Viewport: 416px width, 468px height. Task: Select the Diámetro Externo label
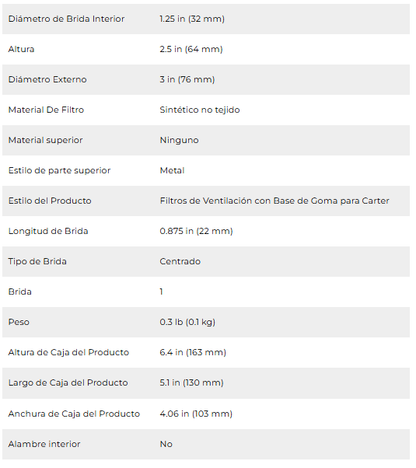47,79
